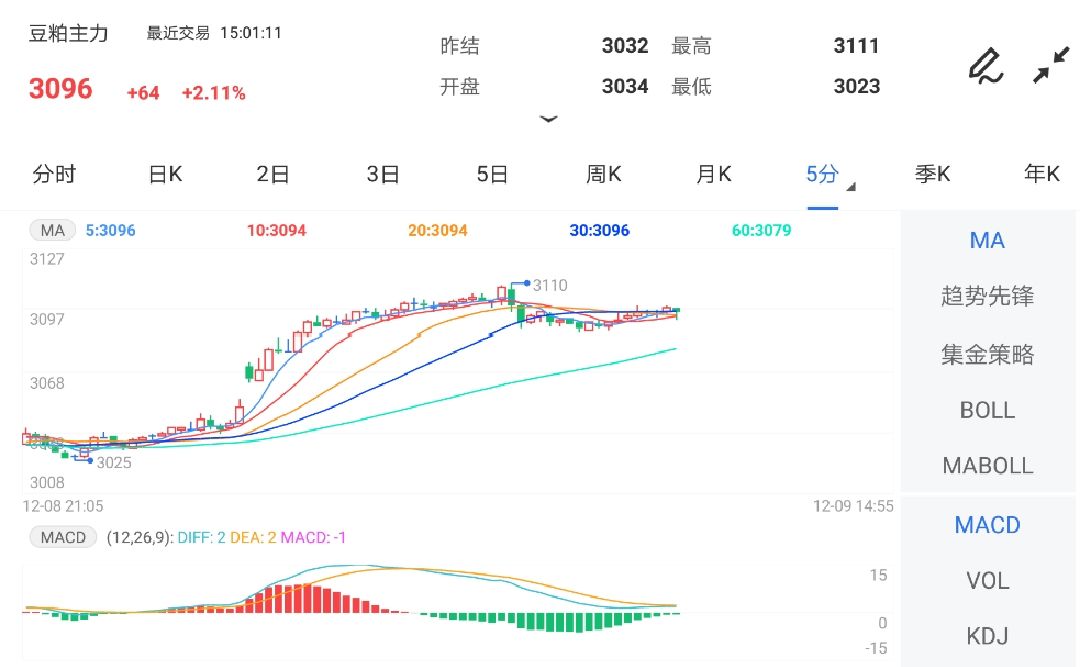Click the 12-09 14:55 end time label
1080x667 pixels.
[853, 506]
